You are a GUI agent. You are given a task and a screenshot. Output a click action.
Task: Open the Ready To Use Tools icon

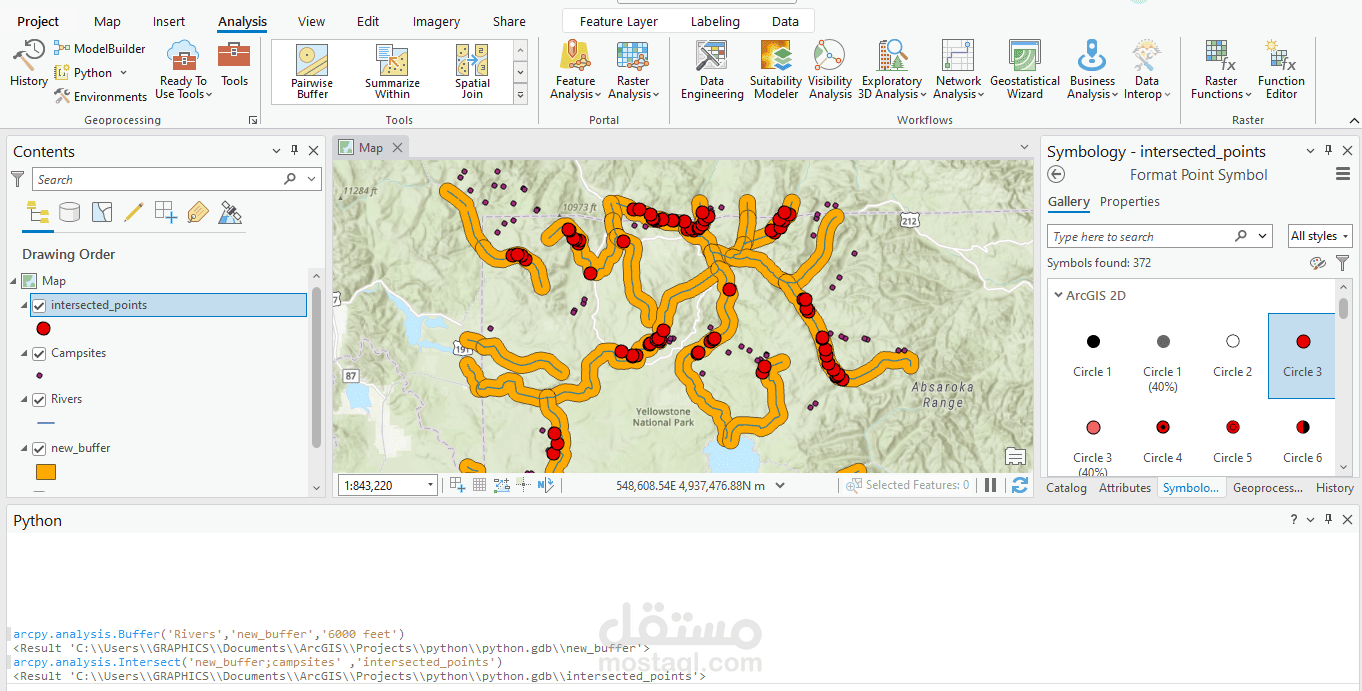pyautogui.click(x=183, y=70)
